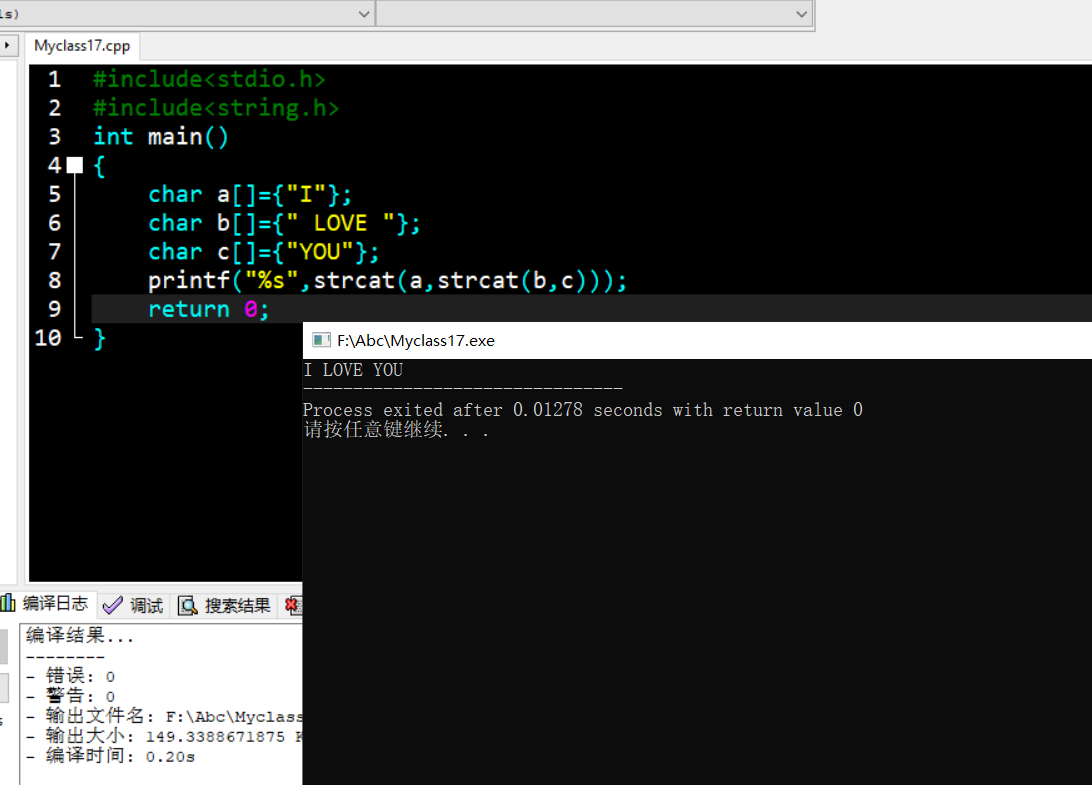
Task: Click the 'return 0;' code line
Action: [208, 309]
